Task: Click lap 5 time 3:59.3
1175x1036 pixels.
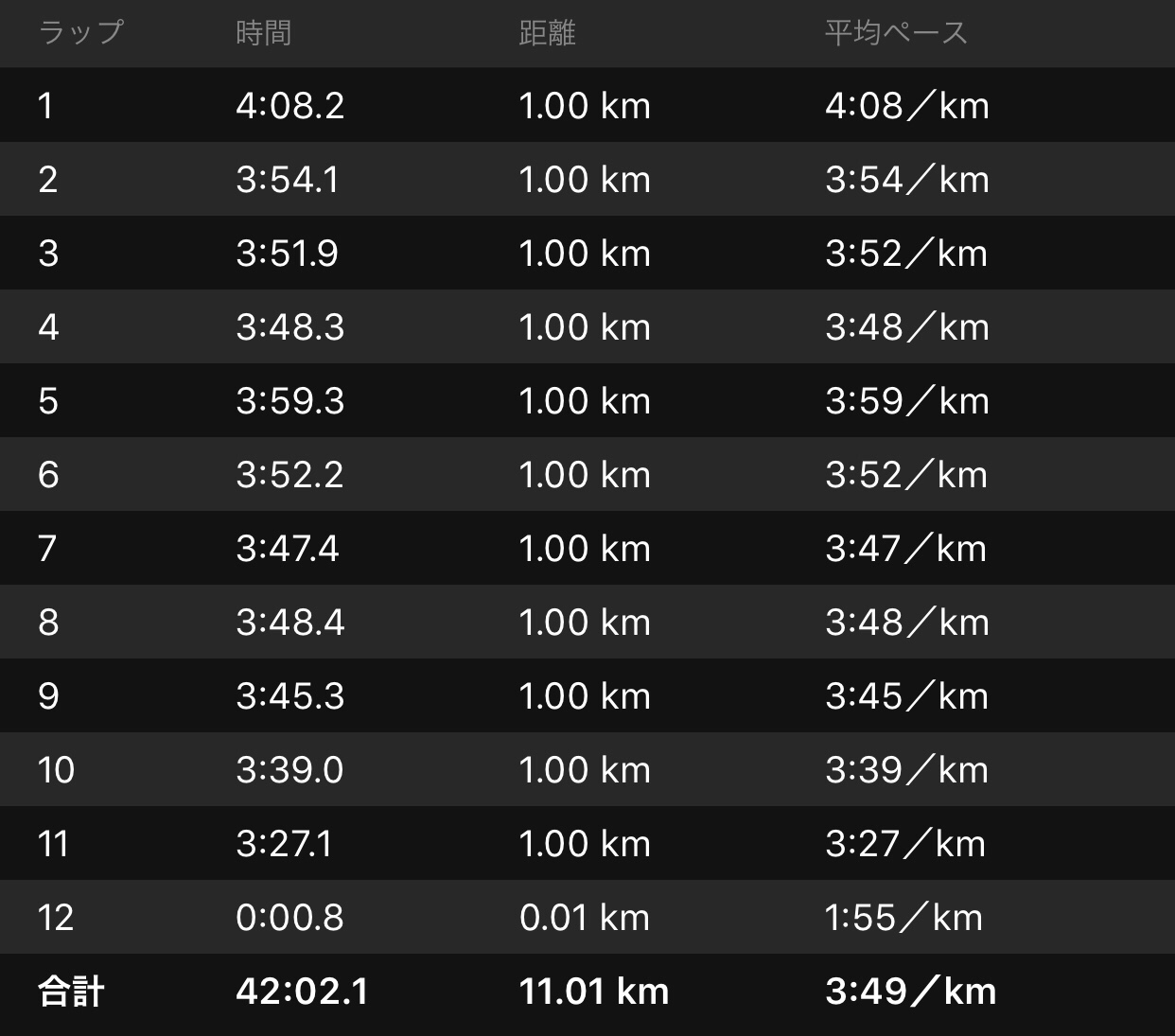Action: point(289,401)
